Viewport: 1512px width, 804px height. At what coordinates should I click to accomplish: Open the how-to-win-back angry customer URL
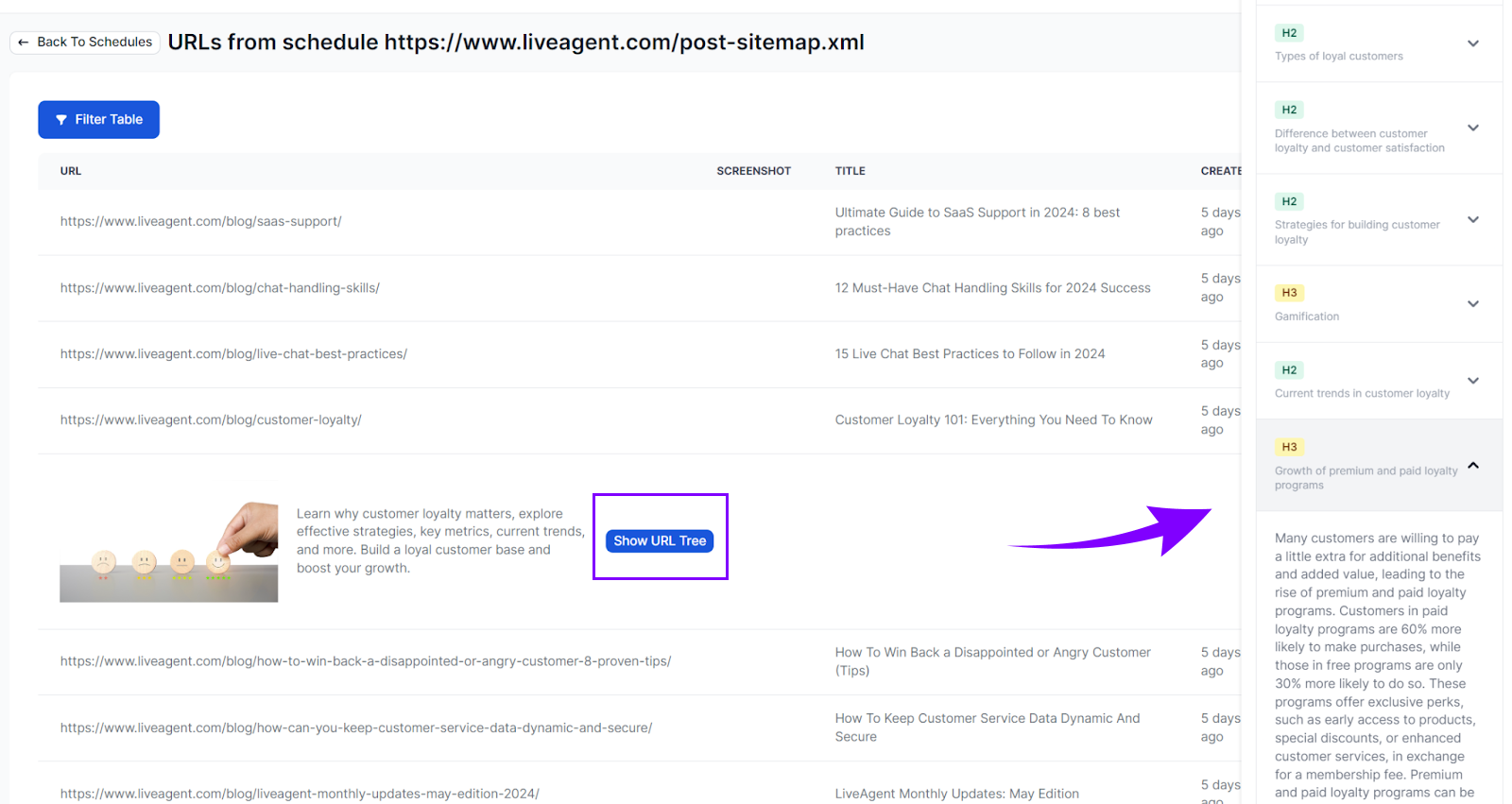(366, 661)
